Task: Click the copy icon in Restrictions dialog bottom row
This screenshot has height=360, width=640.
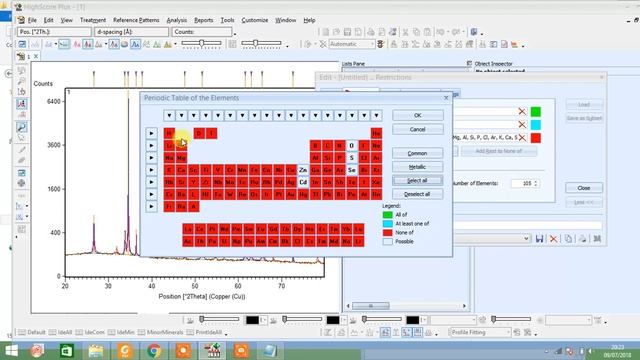Action: (568, 239)
